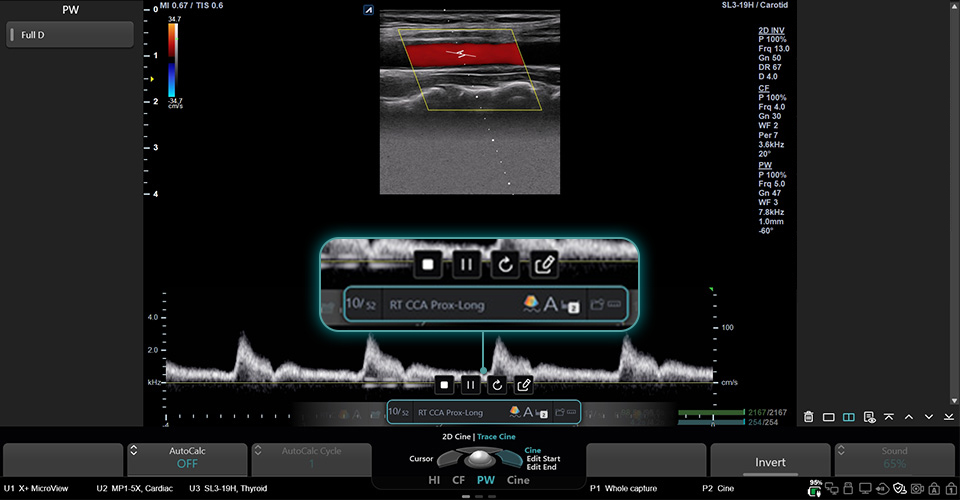Delete image using the trash icon
Image resolution: width=960 pixels, height=500 pixels.
click(x=808, y=417)
